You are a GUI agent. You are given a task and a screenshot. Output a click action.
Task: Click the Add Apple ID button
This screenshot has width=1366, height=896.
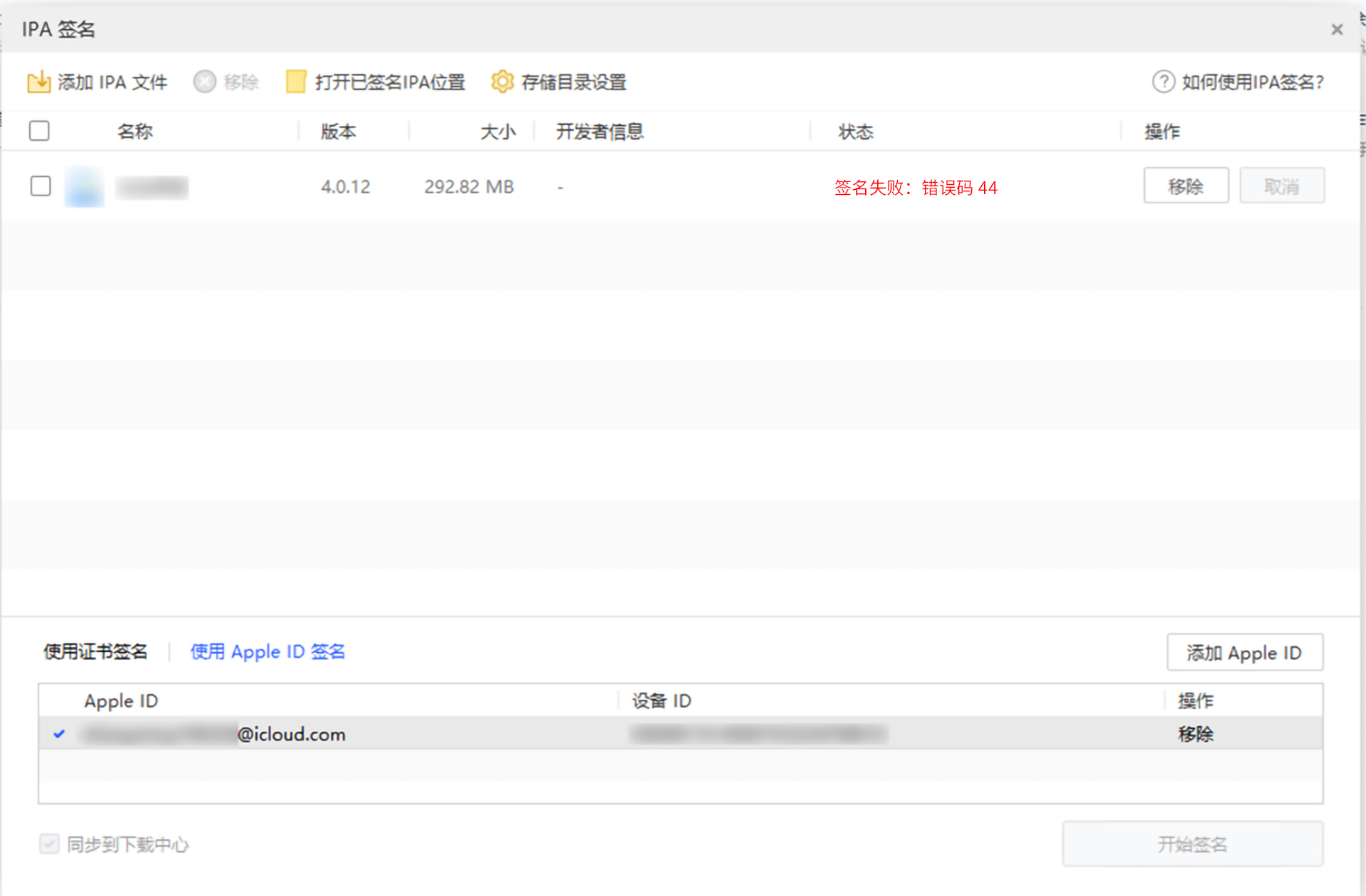click(1244, 652)
